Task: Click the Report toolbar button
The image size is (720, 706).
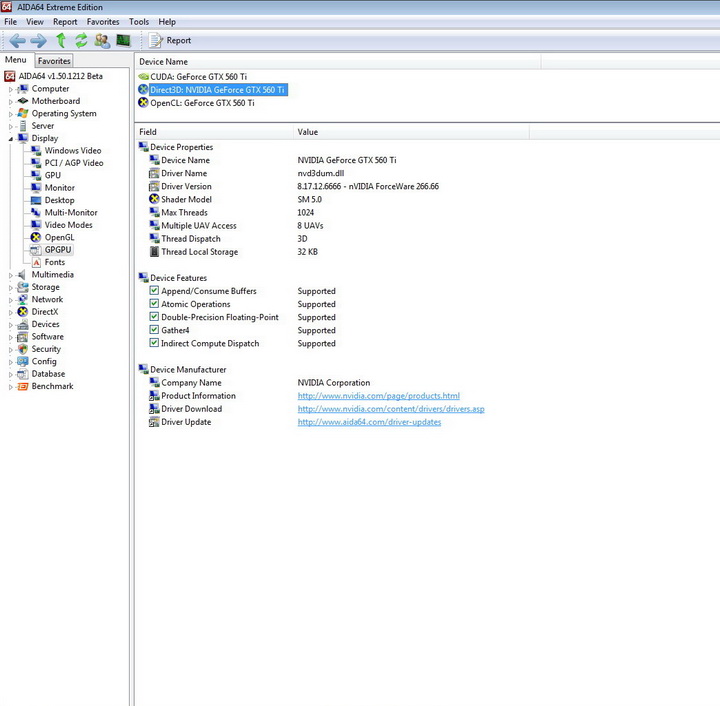Action: pos(170,40)
